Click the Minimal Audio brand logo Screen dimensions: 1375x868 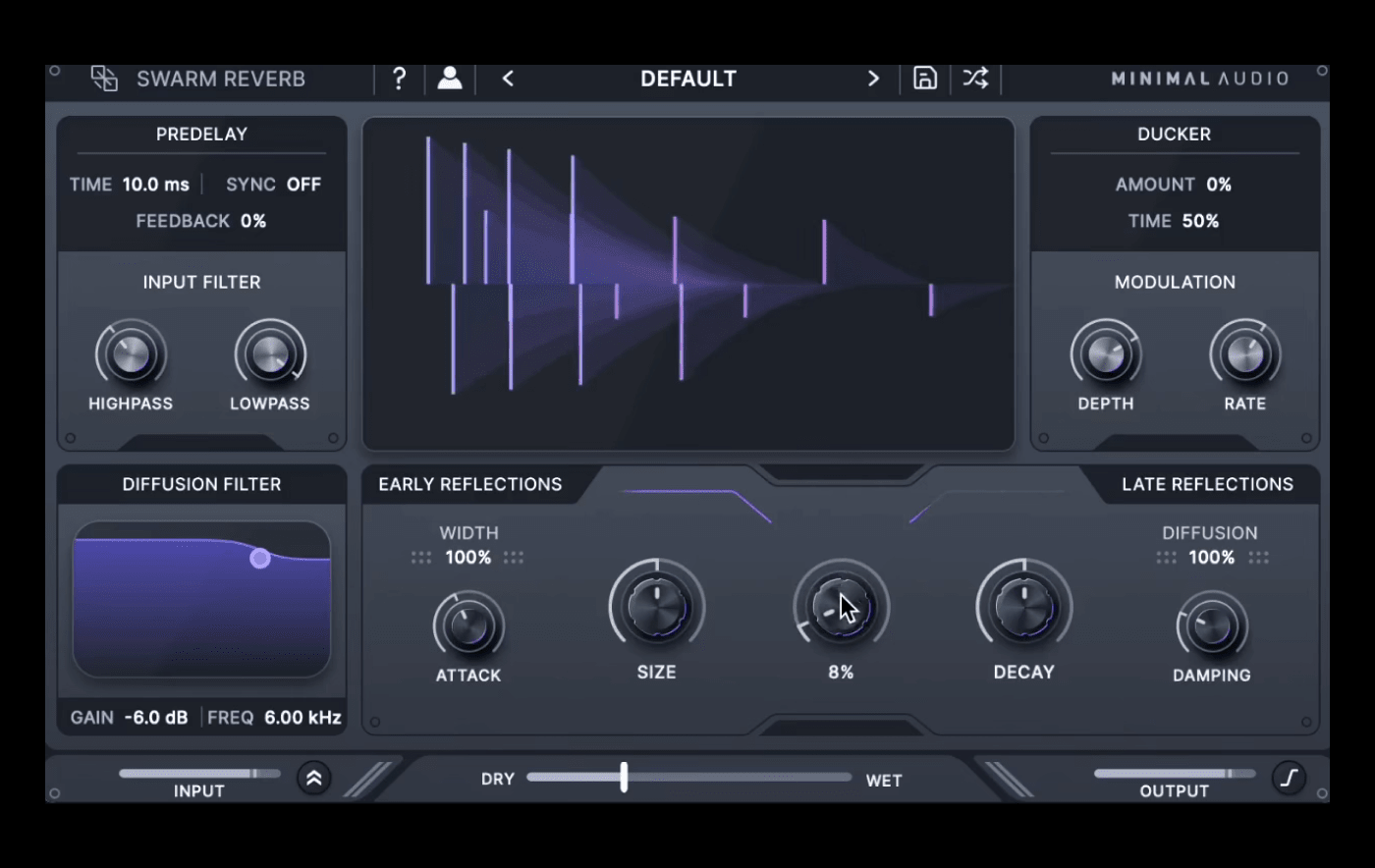[1199, 79]
